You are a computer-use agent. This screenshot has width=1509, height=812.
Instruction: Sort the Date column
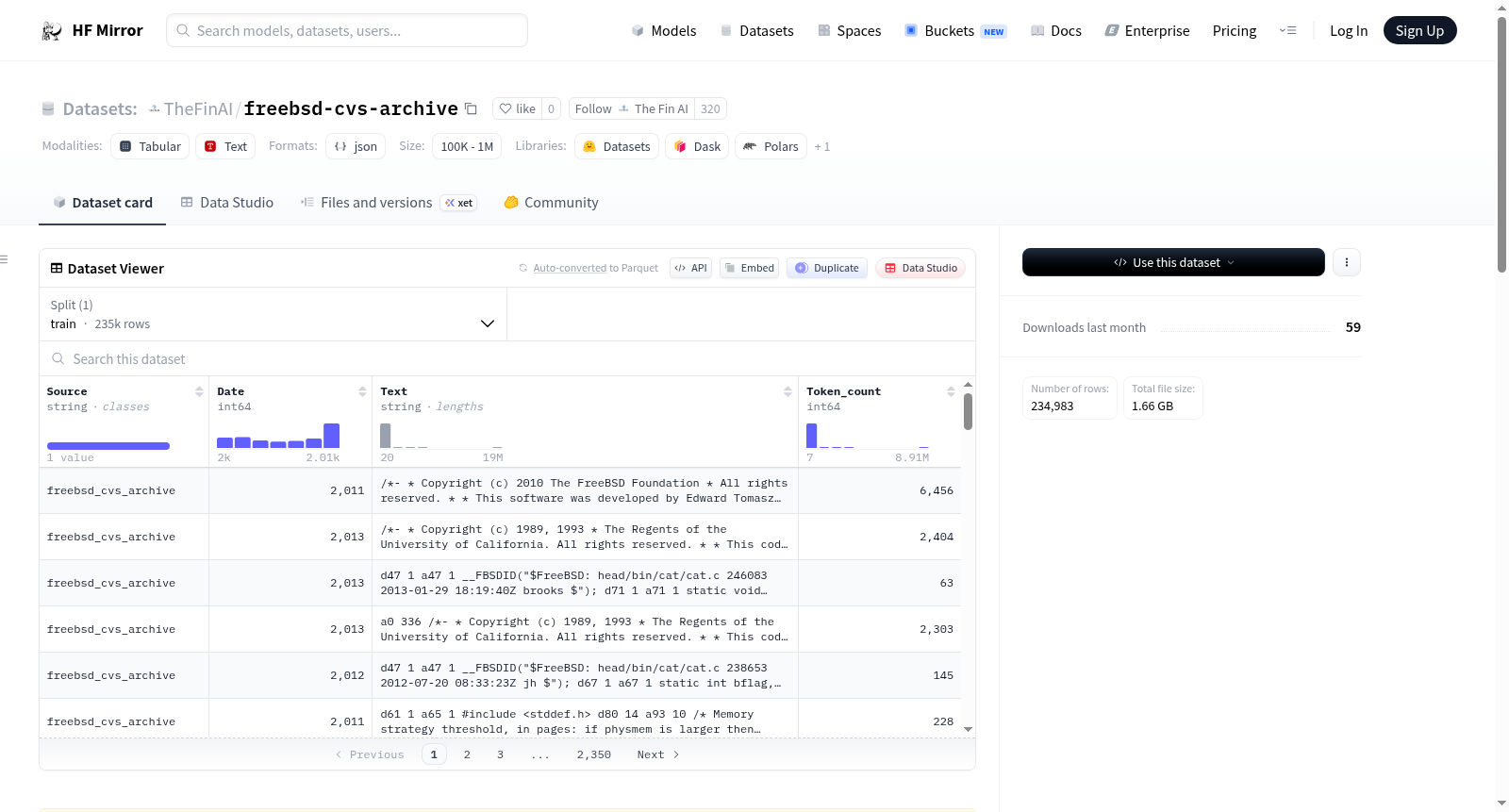coord(362,391)
